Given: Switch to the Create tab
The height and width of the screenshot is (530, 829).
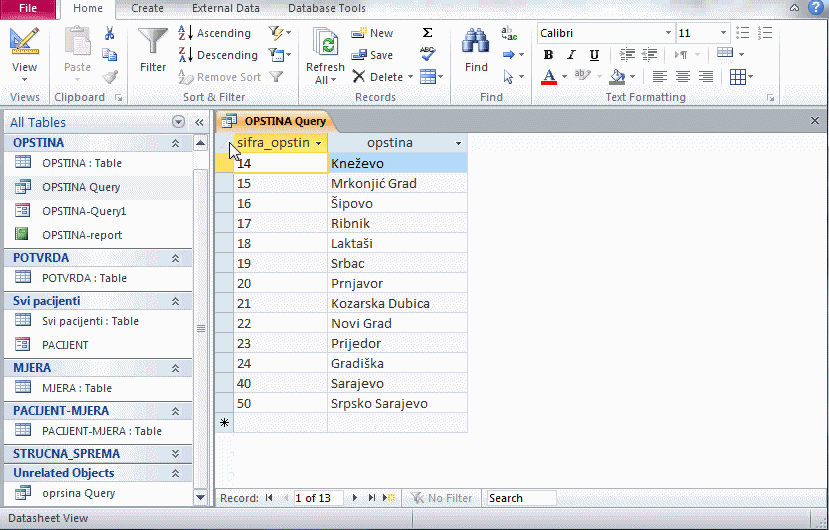Looking at the screenshot, I should coord(147,8).
